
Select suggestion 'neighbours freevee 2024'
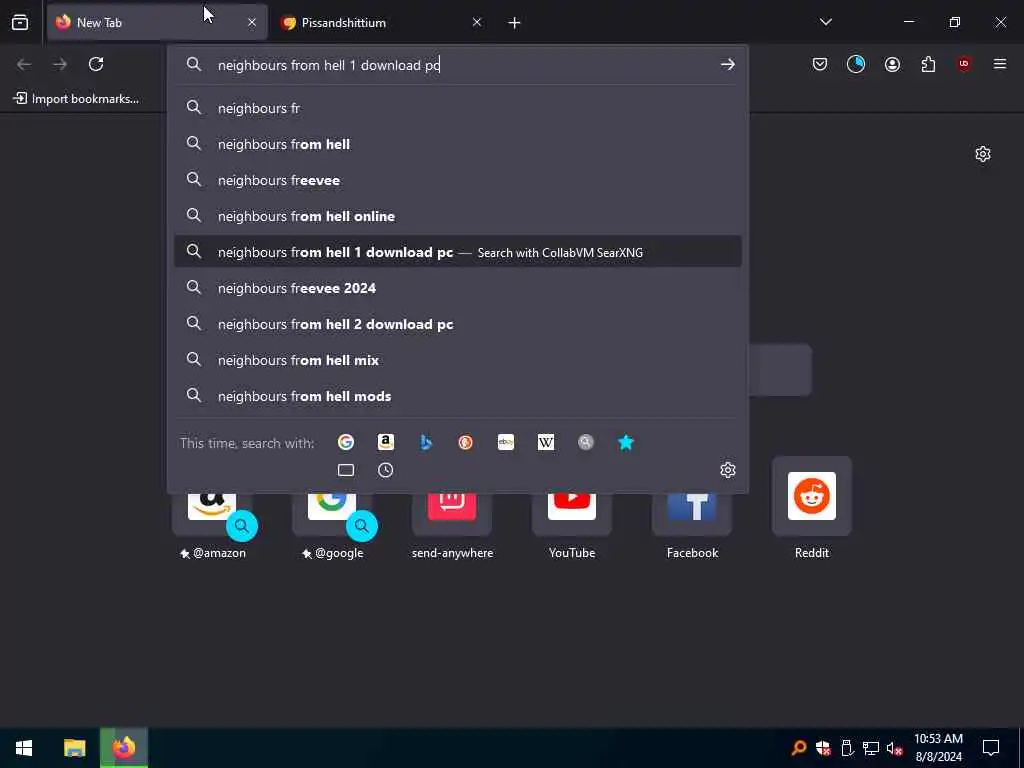tap(458, 288)
